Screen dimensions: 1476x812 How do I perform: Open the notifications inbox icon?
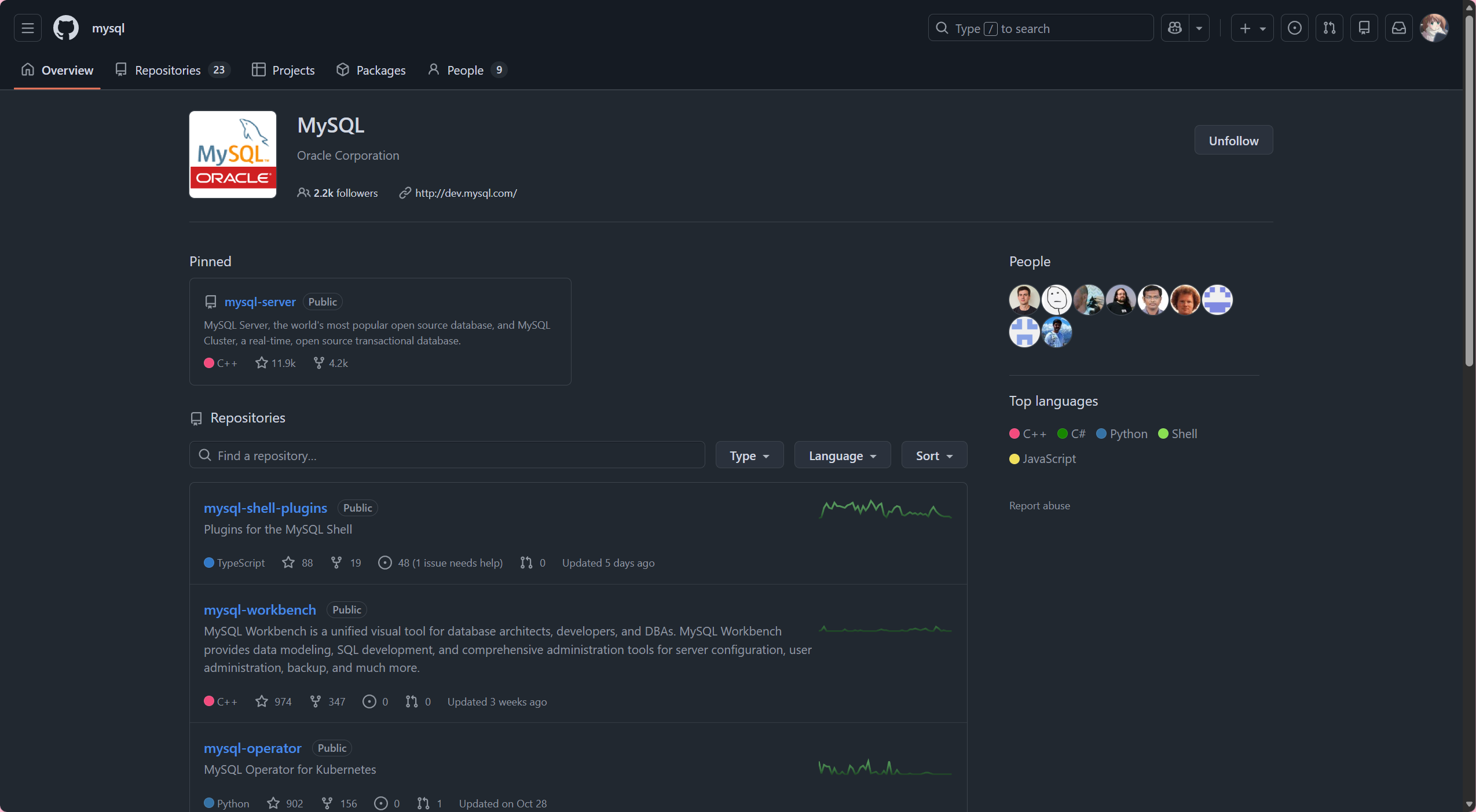pyautogui.click(x=1399, y=28)
